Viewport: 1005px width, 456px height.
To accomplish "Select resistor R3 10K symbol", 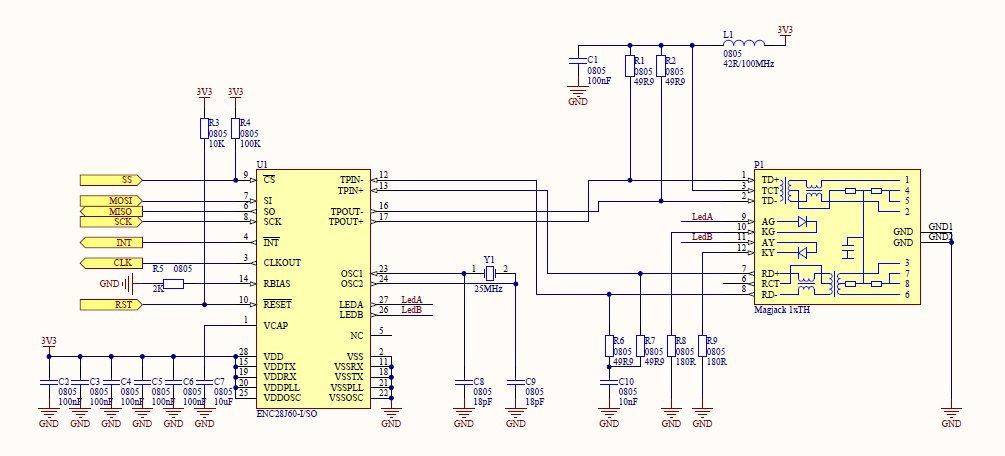I will (204, 128).
